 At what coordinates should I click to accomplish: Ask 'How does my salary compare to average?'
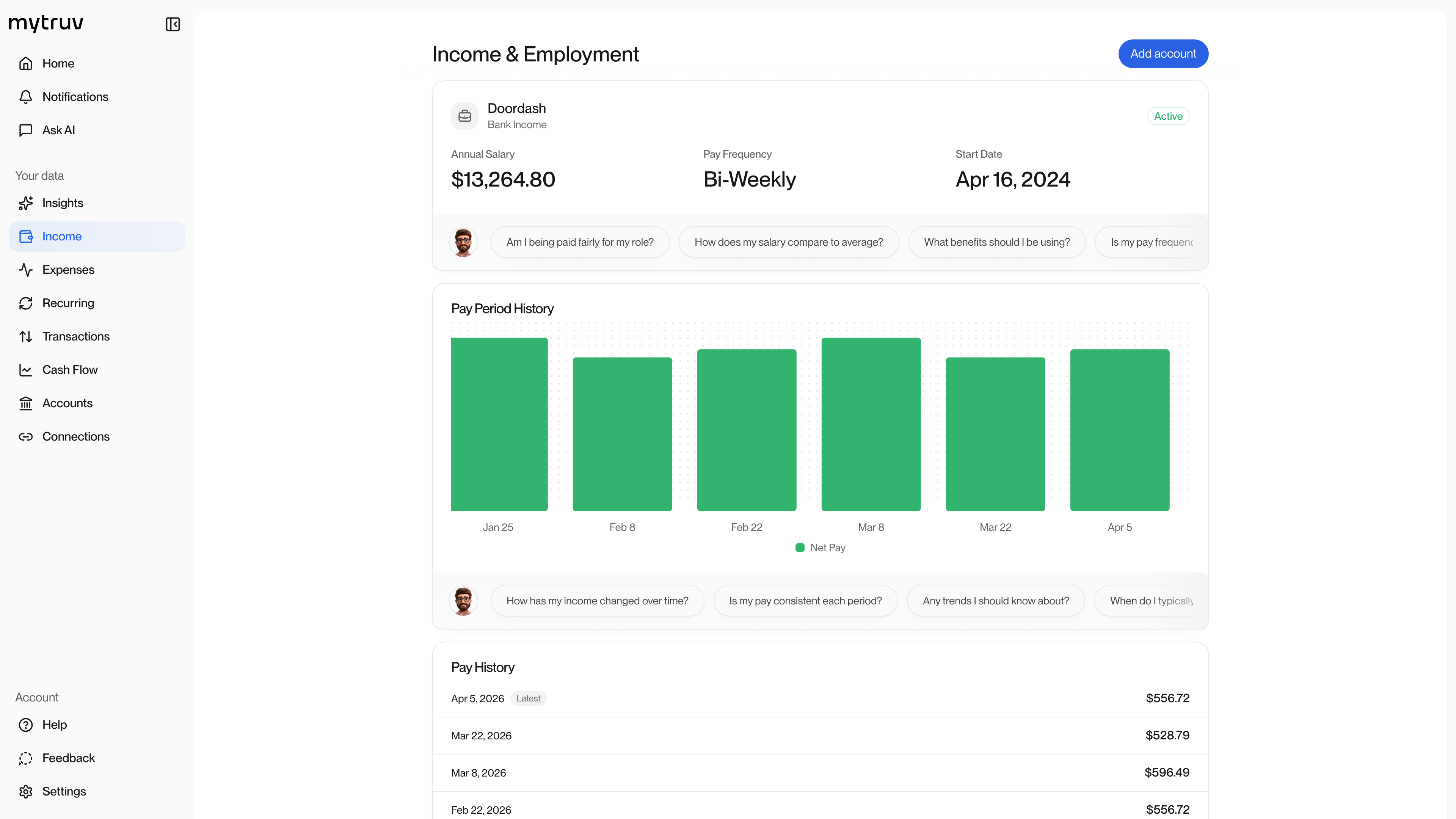(x=789, y=242)
